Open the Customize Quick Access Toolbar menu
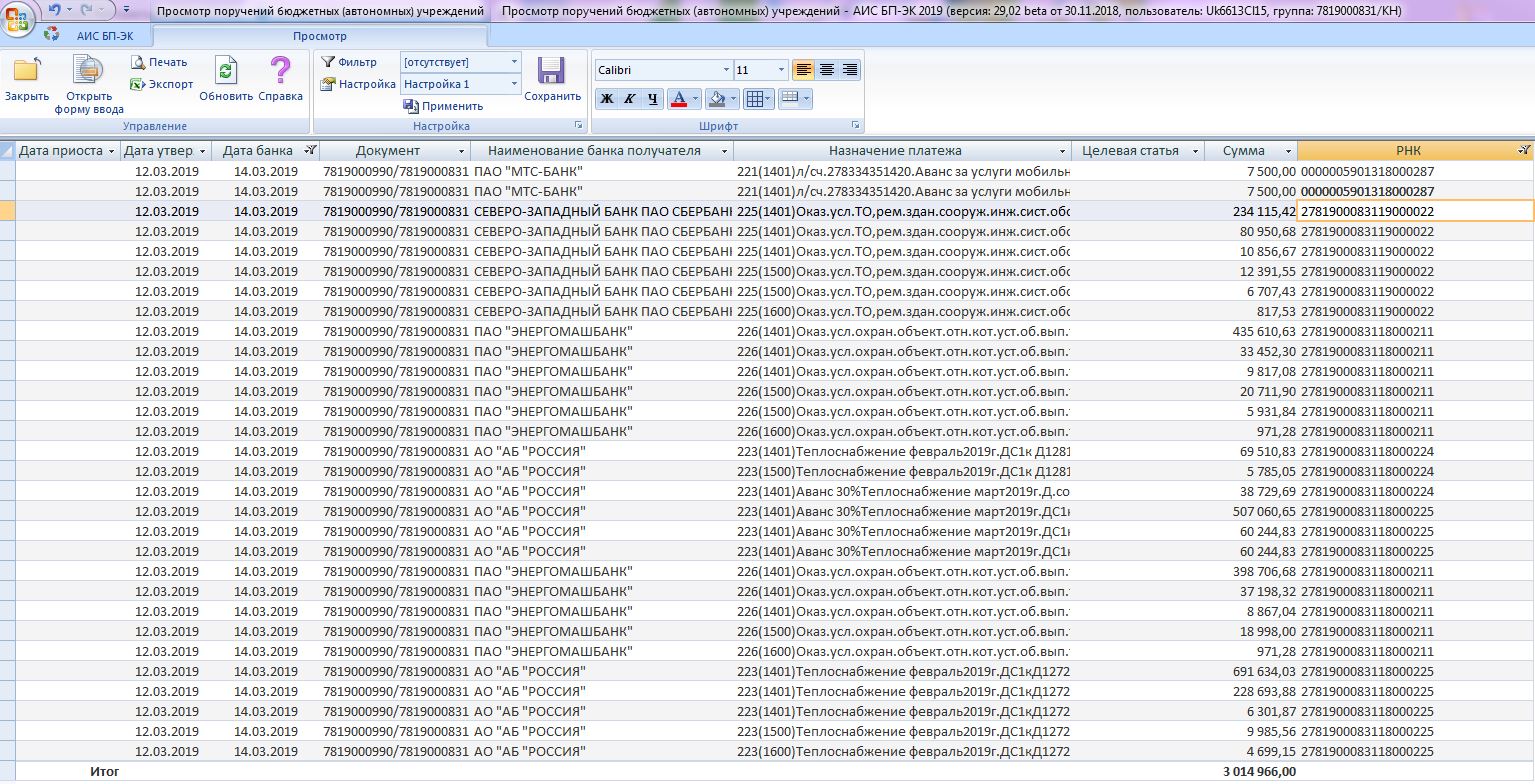The height and width of the screenshot is (784, 1535). [126, 10]
